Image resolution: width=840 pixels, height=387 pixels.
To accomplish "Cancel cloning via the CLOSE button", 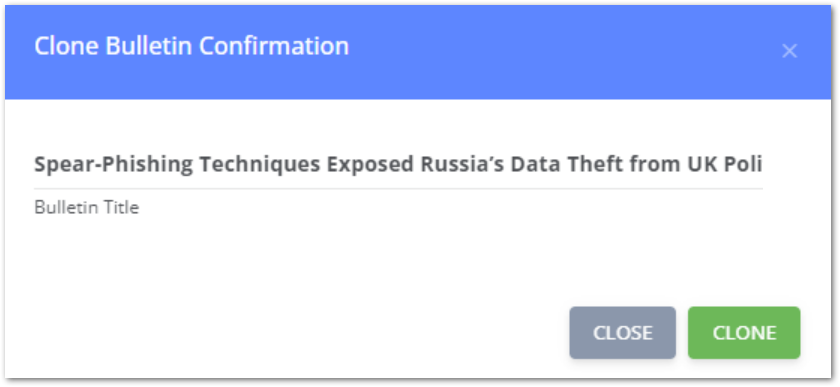I will point(622,333).
